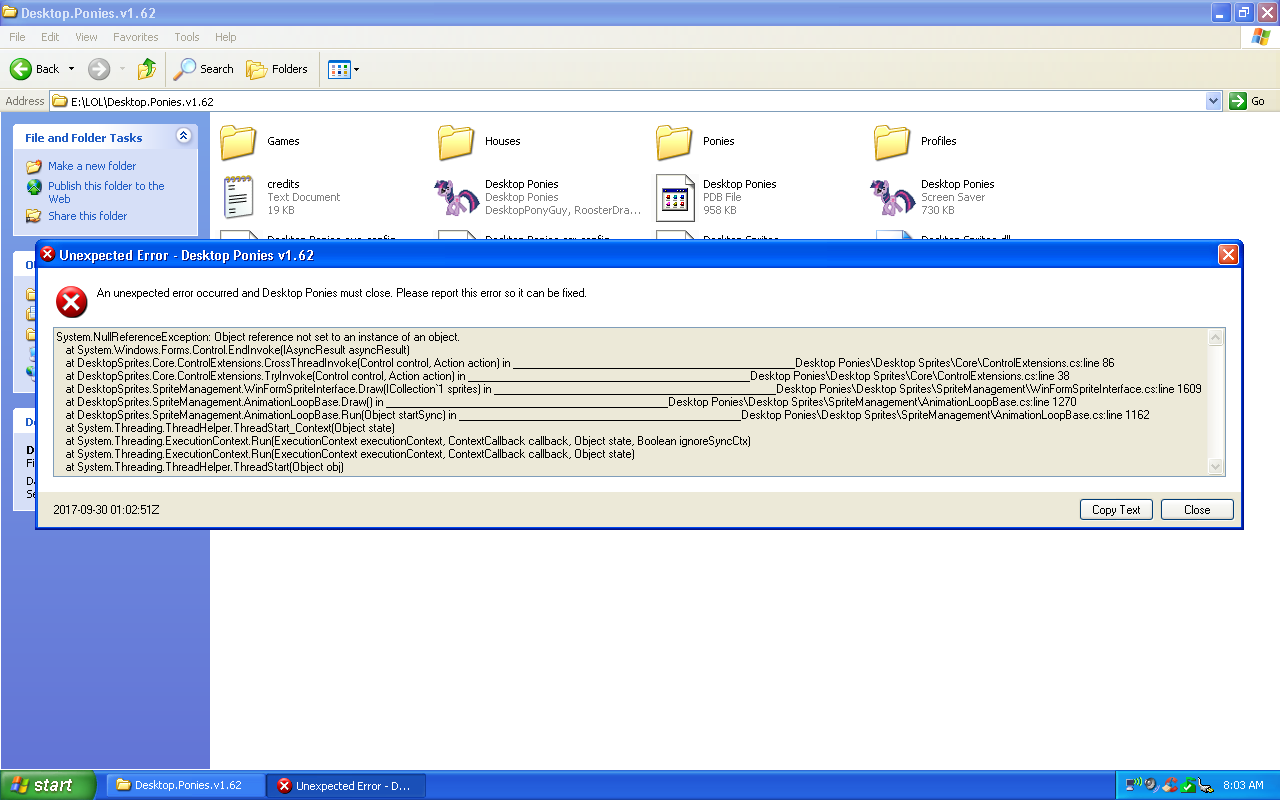The height and width of the screenshot is (800, 1280).
Task: Click the stack trace scrollbar up arrow
Action: pyautogui.click(x=1216, y=338)
